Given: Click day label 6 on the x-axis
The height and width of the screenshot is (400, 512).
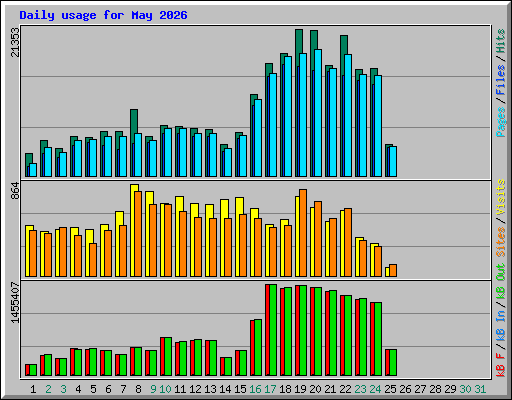Looking at the screenshot, I should coord(108,389).
